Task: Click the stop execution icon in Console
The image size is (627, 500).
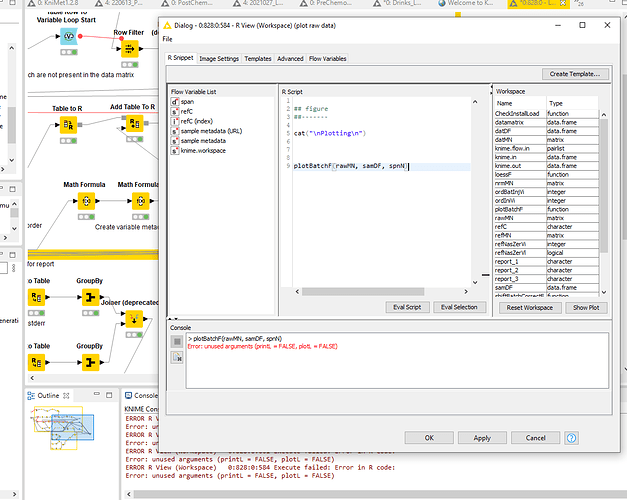Action: coord(177,341)
